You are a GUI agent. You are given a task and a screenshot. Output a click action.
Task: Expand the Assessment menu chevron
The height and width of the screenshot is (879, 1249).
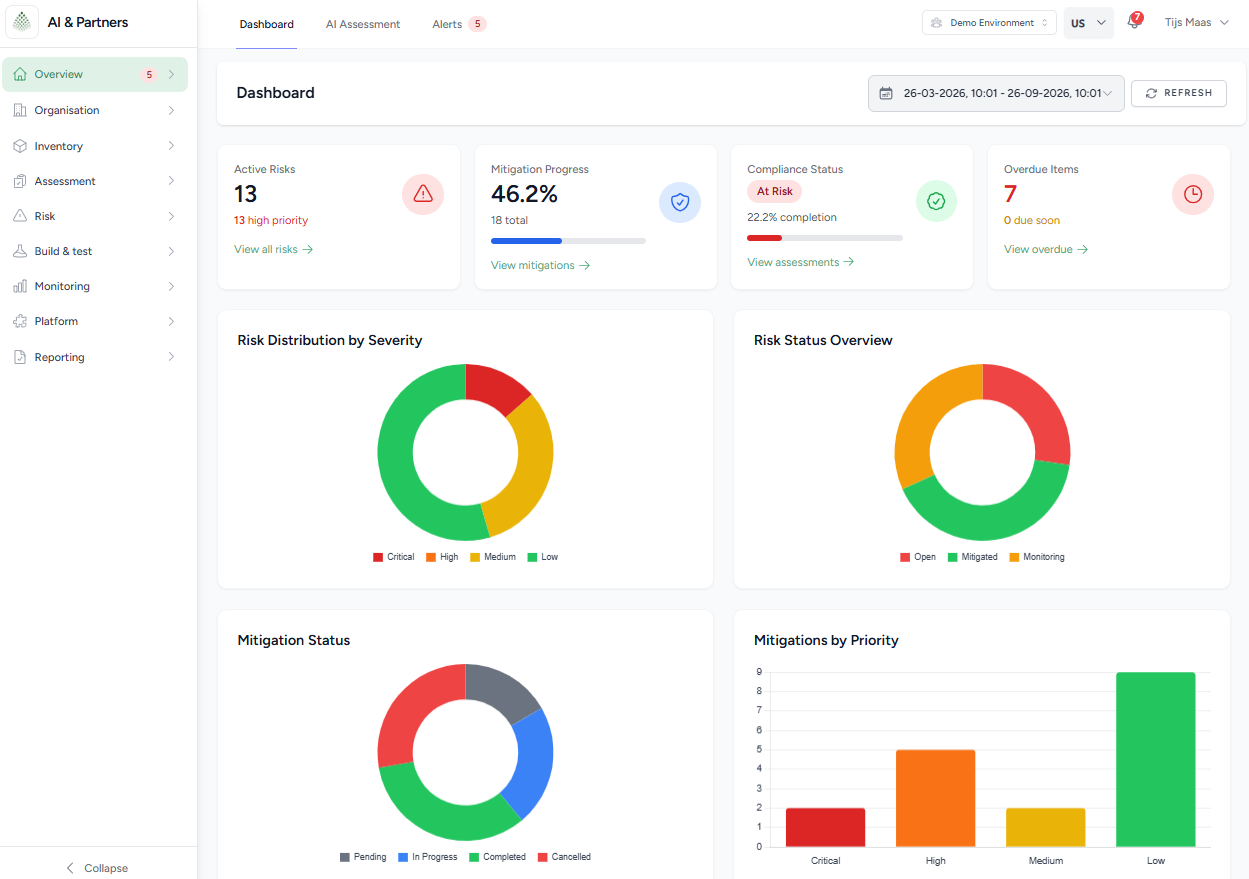[x=172, y=181]
